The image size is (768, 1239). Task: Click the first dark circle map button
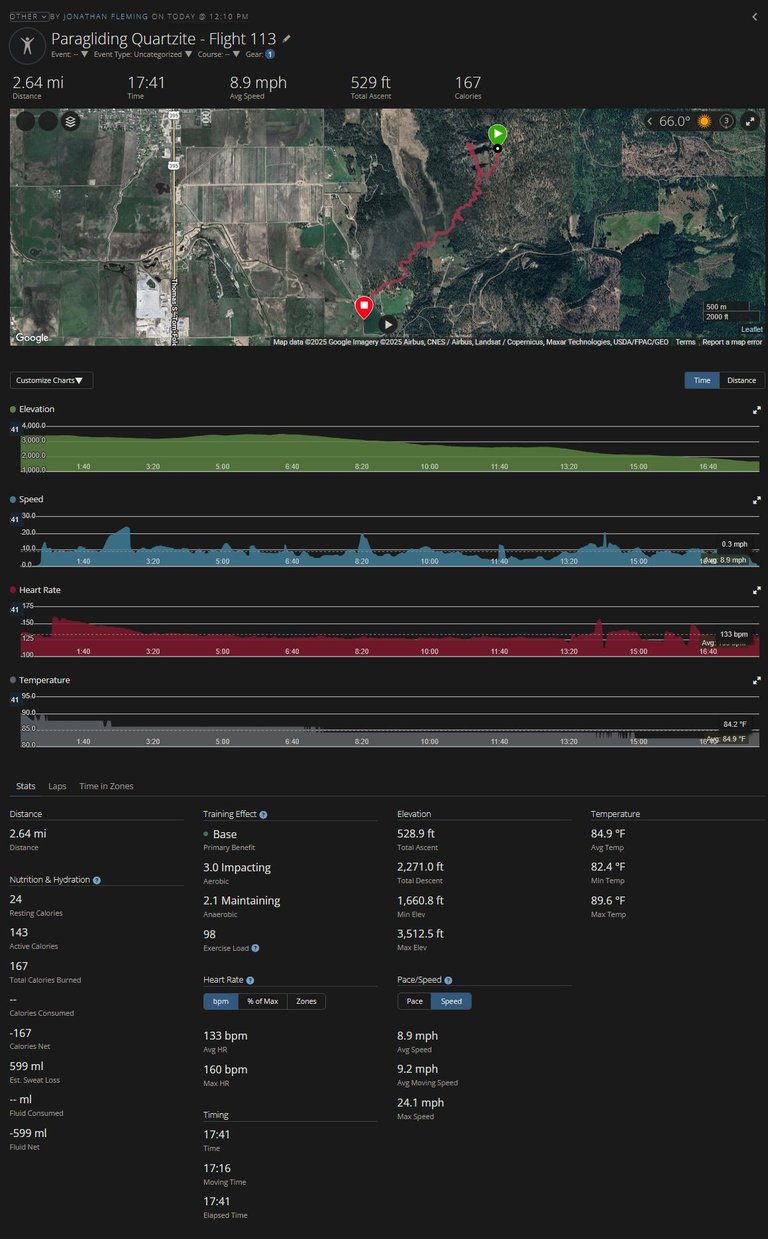tap(26, 121)
